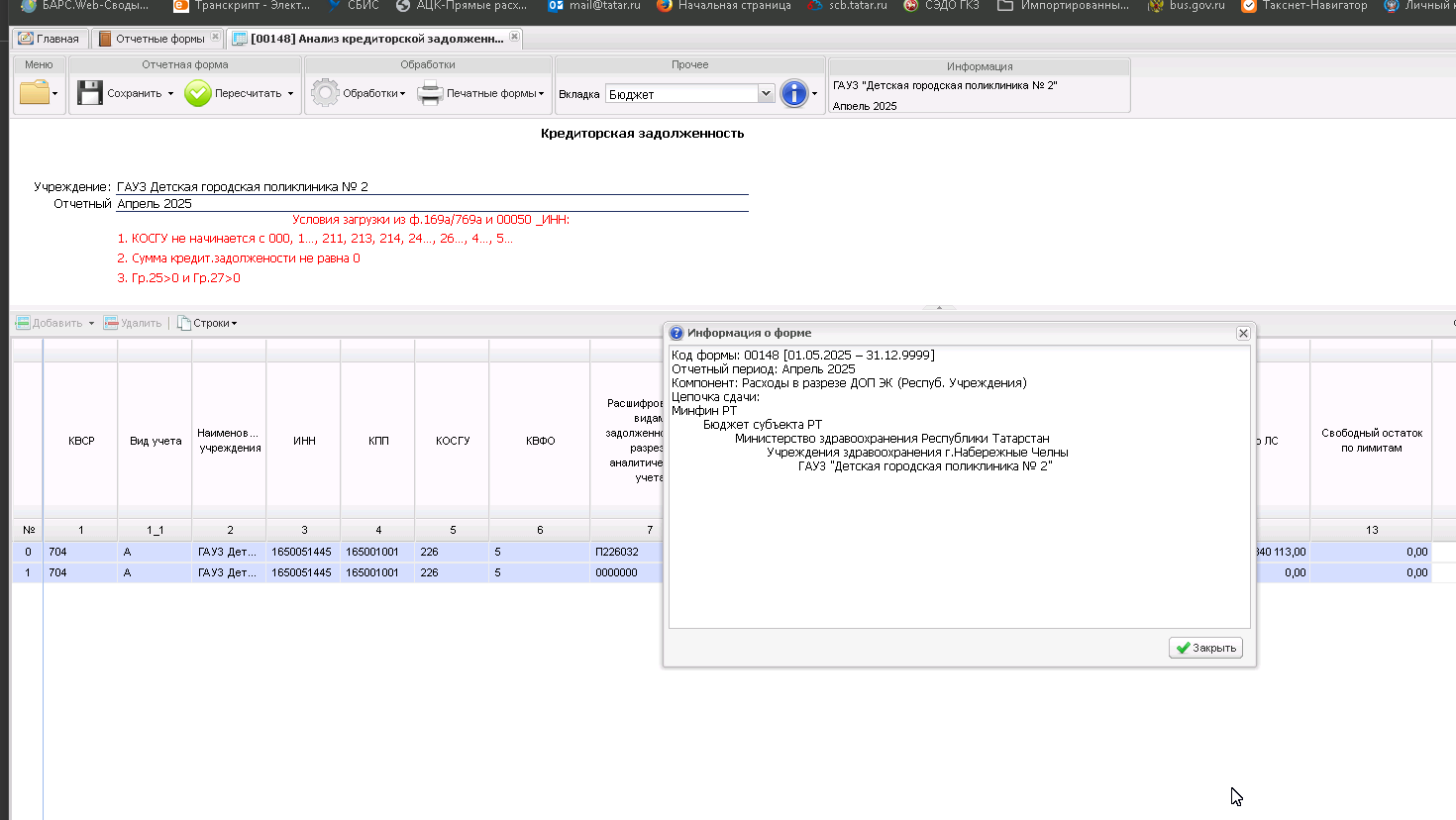Expand the Пересчитать dropdown arrow
Screen dimensions: 1456x820
(x=290, y=94)
